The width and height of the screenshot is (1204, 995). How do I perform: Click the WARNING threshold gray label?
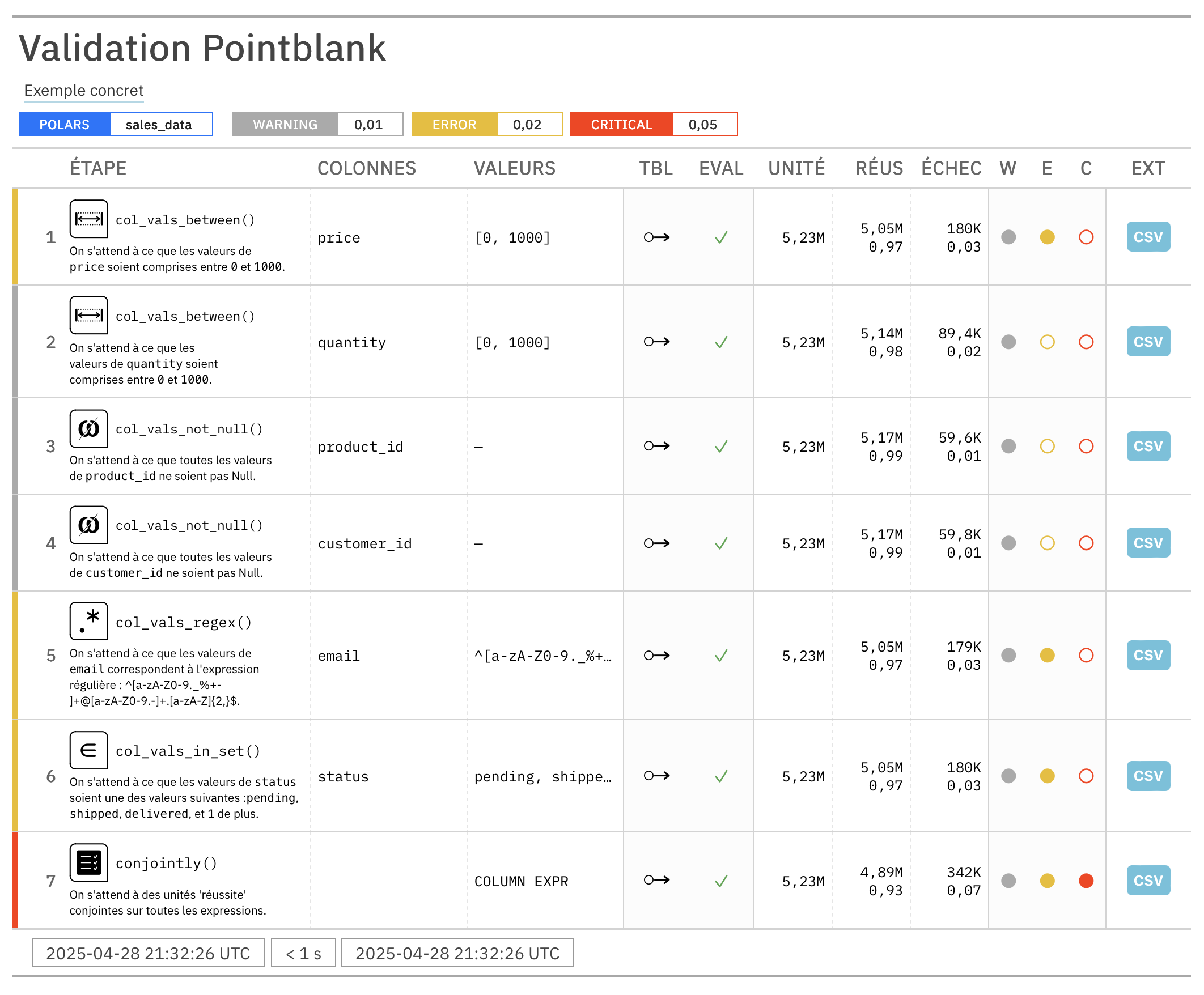coord(285,125)
